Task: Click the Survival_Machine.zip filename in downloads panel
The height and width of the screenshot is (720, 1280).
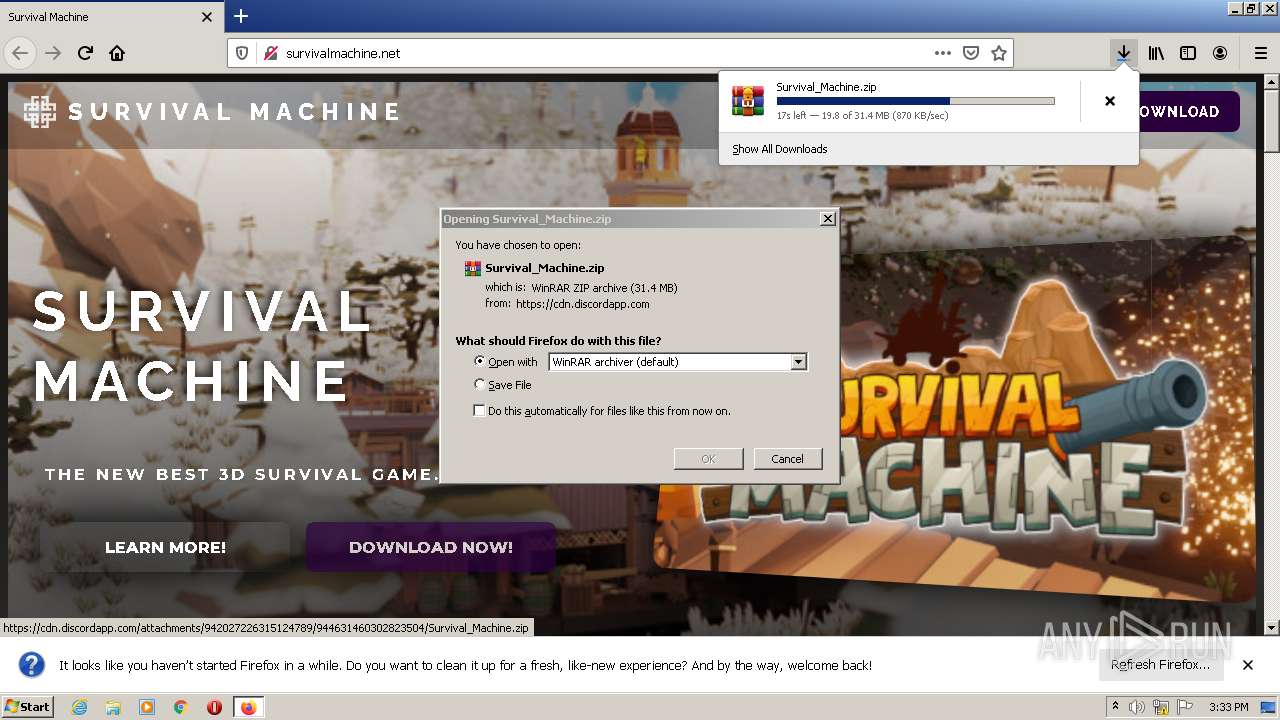Action: point(826,87)
